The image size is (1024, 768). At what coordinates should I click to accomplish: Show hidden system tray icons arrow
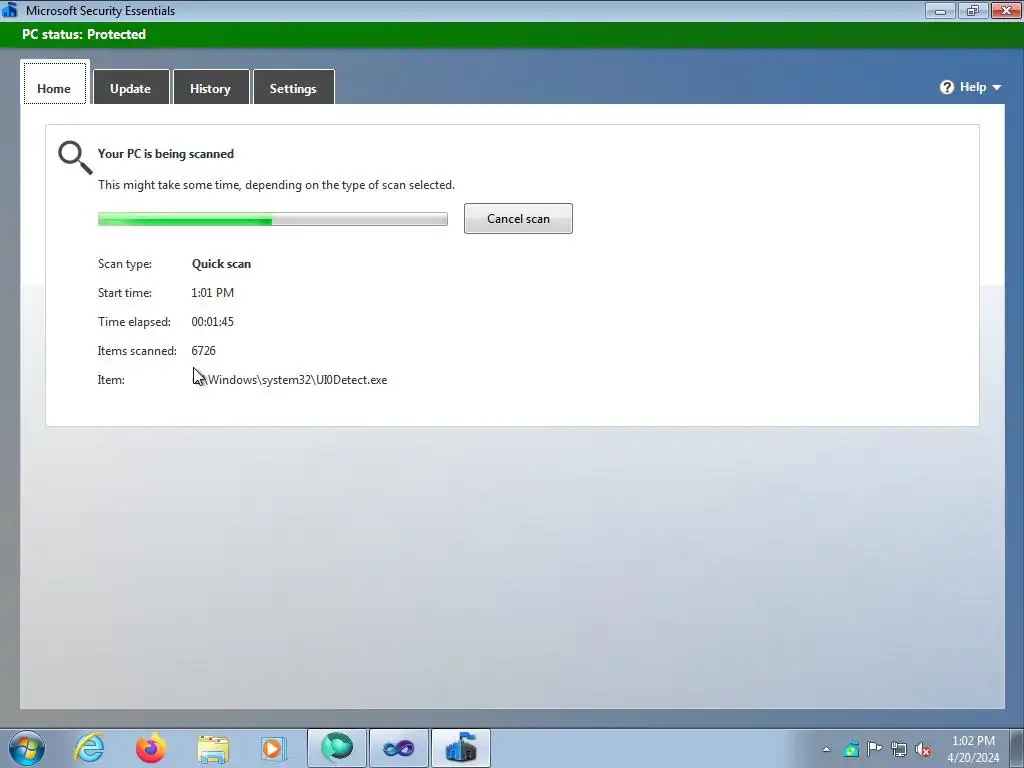(x=827, y=749)
